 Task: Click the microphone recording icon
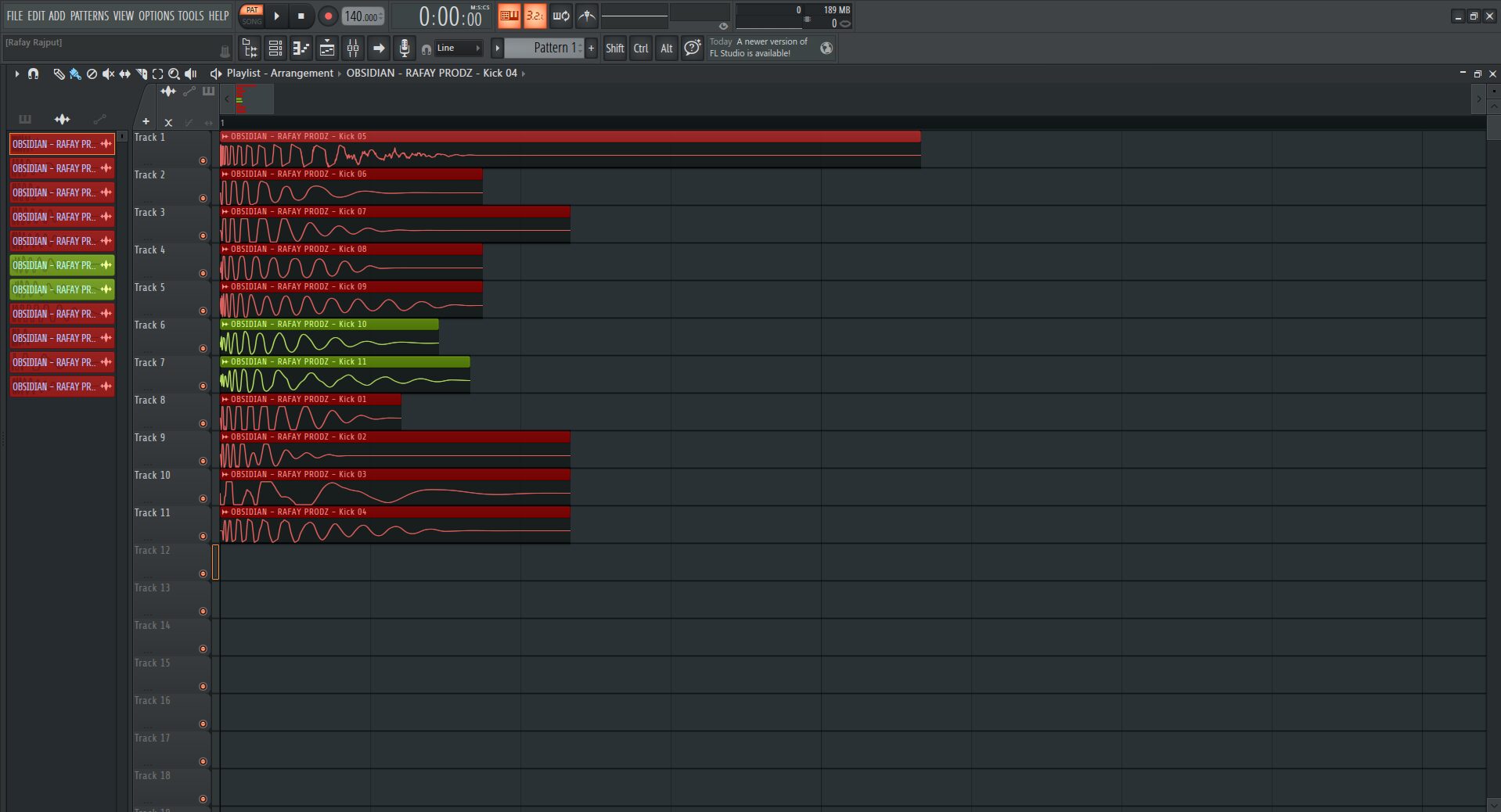[404, 49]
